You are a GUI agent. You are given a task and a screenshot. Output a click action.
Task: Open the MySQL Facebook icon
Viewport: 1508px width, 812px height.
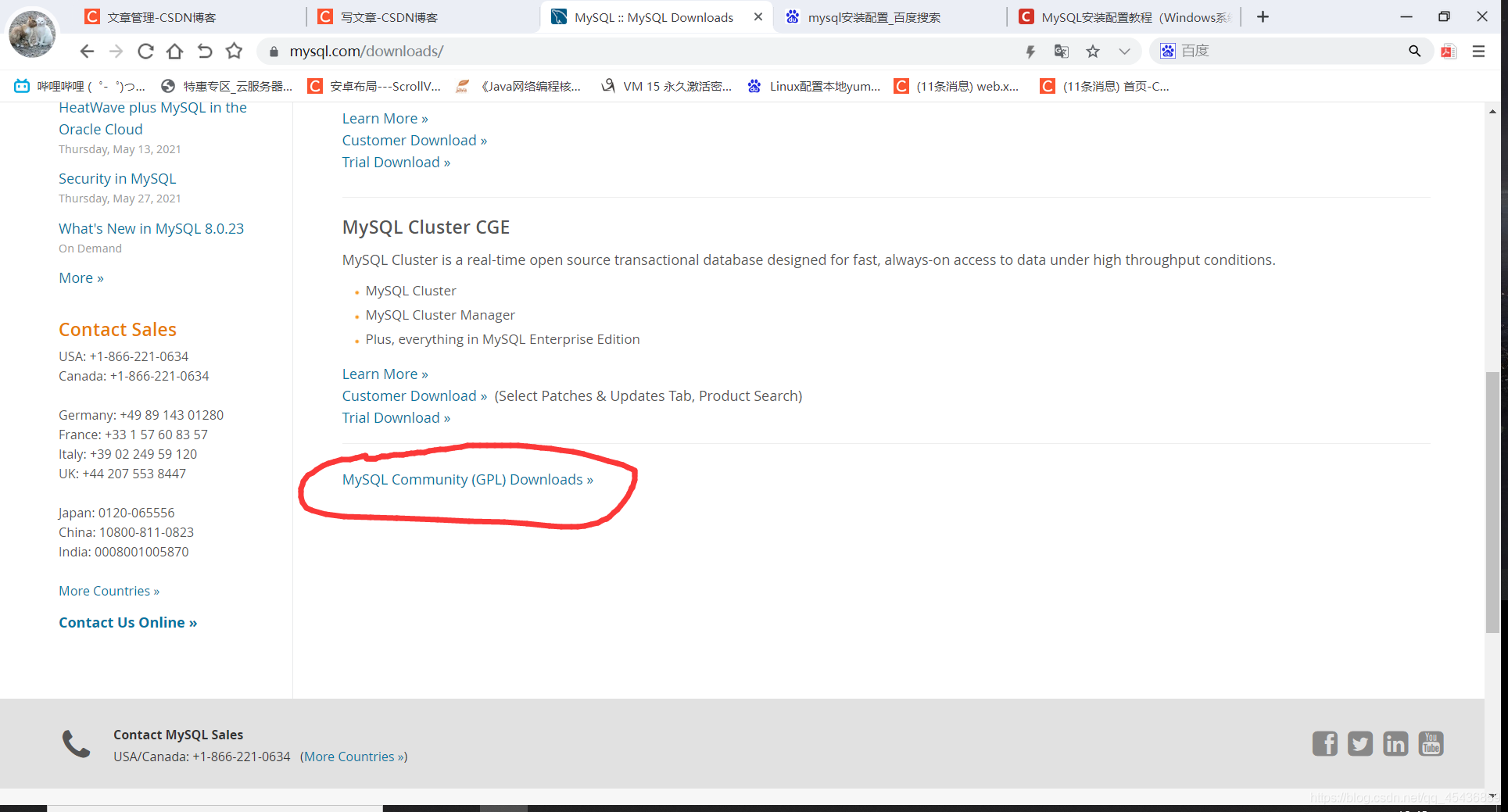1325,744
